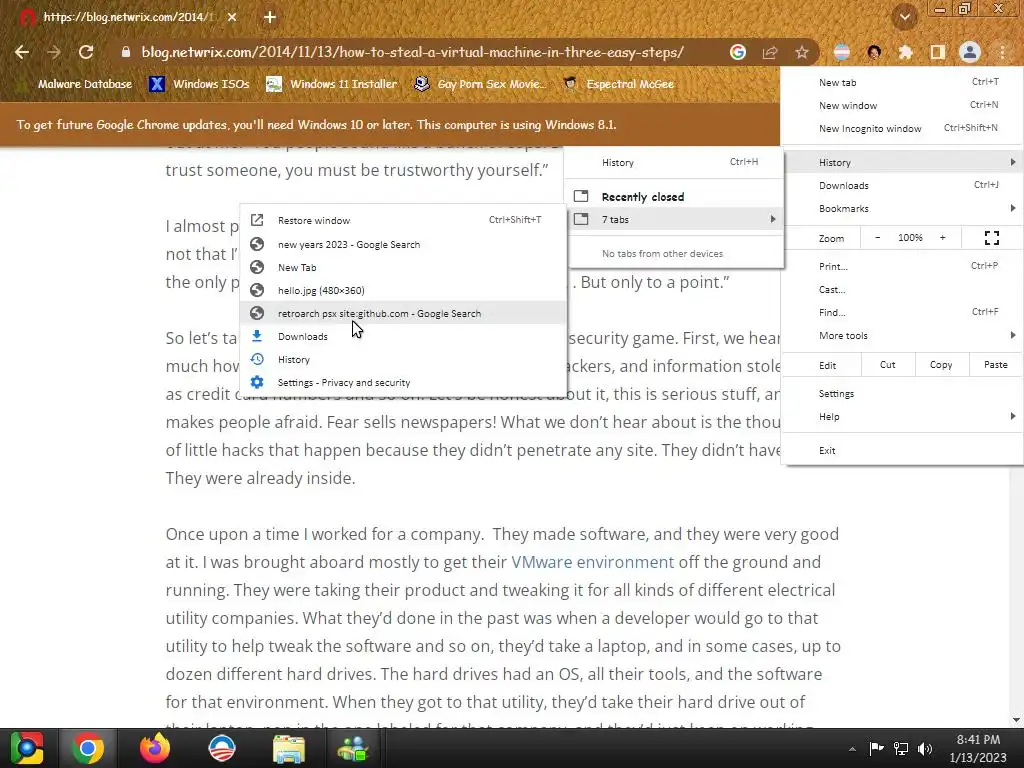The image size is (1024, 768).
Task: Open Downloads from the Chrome menu
Action: pos(902,185)
